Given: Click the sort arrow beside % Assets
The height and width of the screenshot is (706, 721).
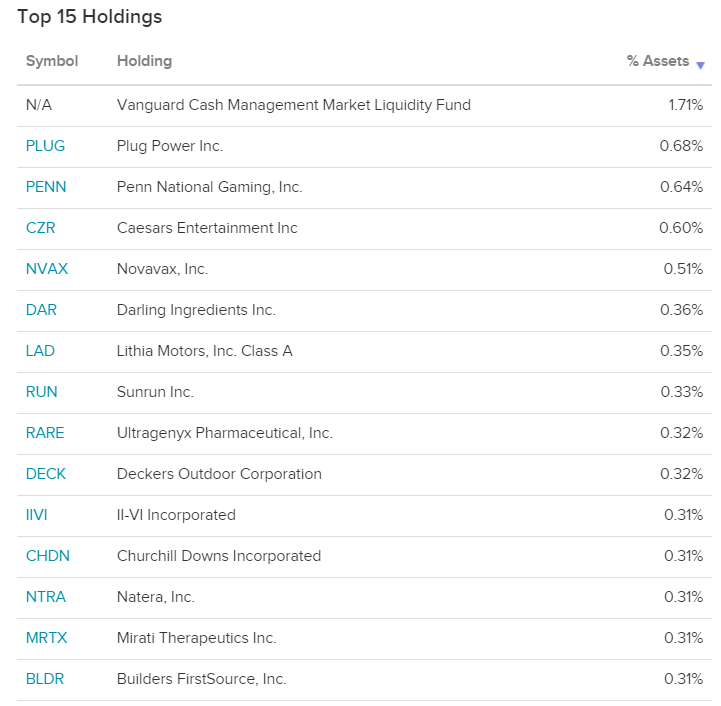Looking at the screenshot, I should (x=700, y=64).
